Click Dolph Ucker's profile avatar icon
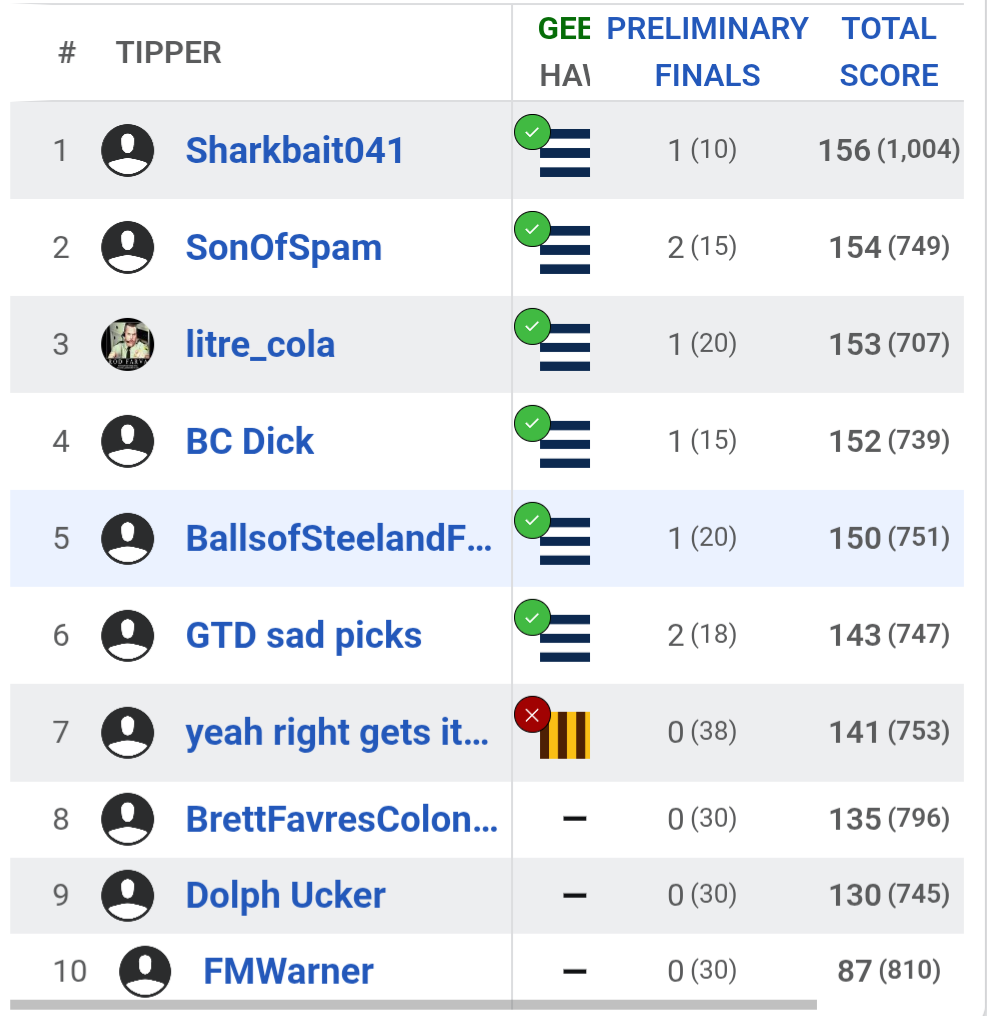Image resolution: width=987 pixels, height=1016 pixels. 128,895
